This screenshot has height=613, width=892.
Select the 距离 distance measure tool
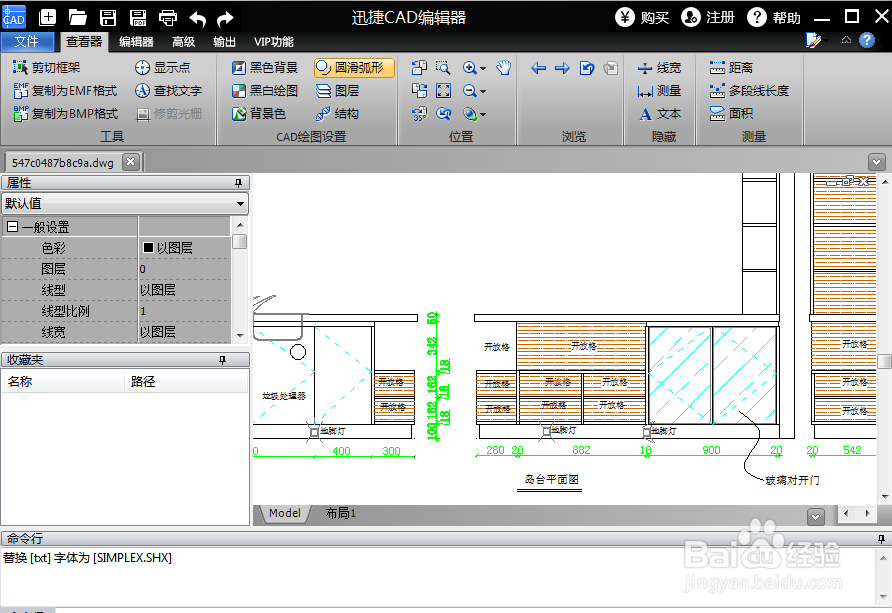(x=731, y=68)
